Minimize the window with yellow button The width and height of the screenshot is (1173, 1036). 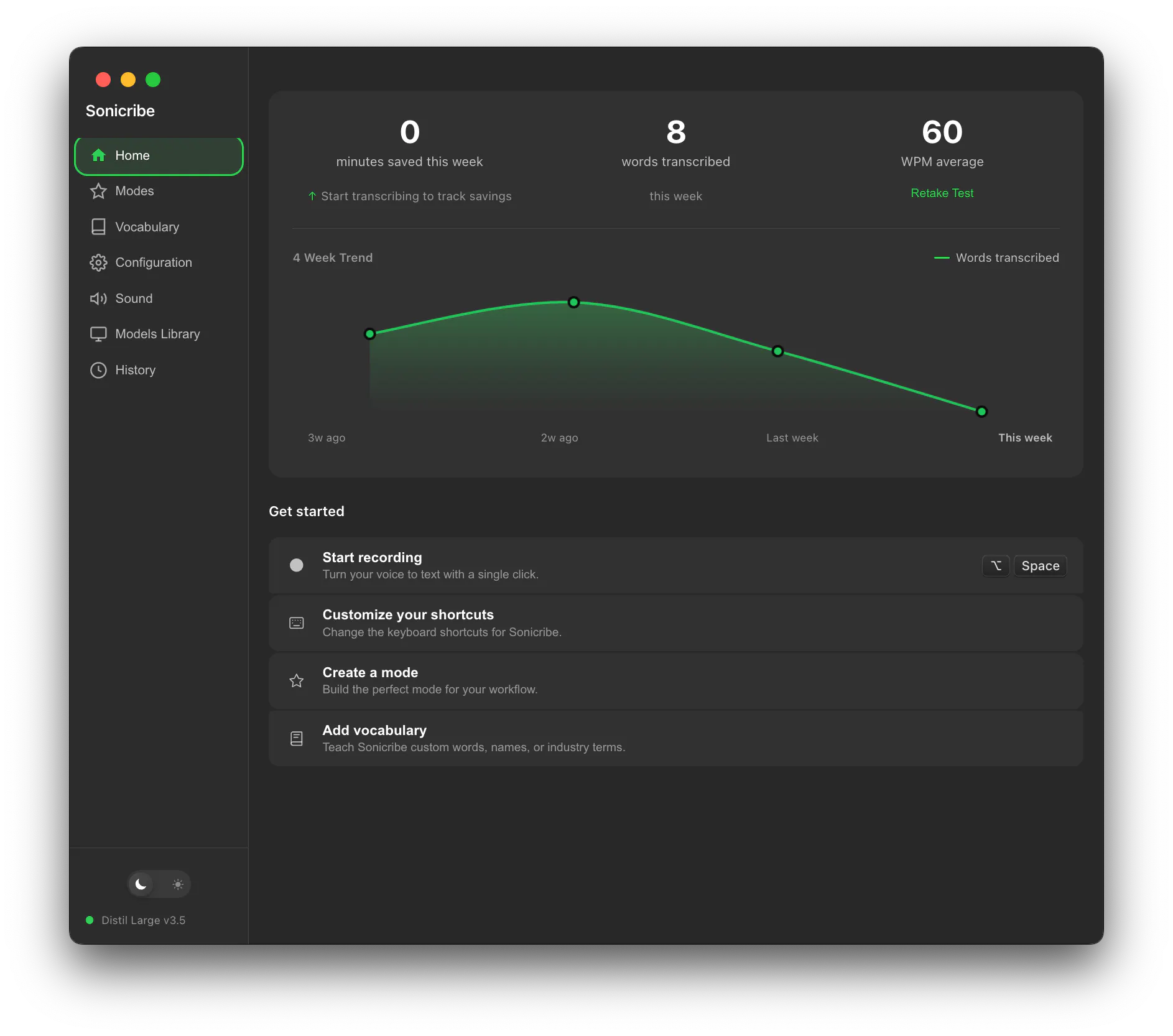[128, 80]
